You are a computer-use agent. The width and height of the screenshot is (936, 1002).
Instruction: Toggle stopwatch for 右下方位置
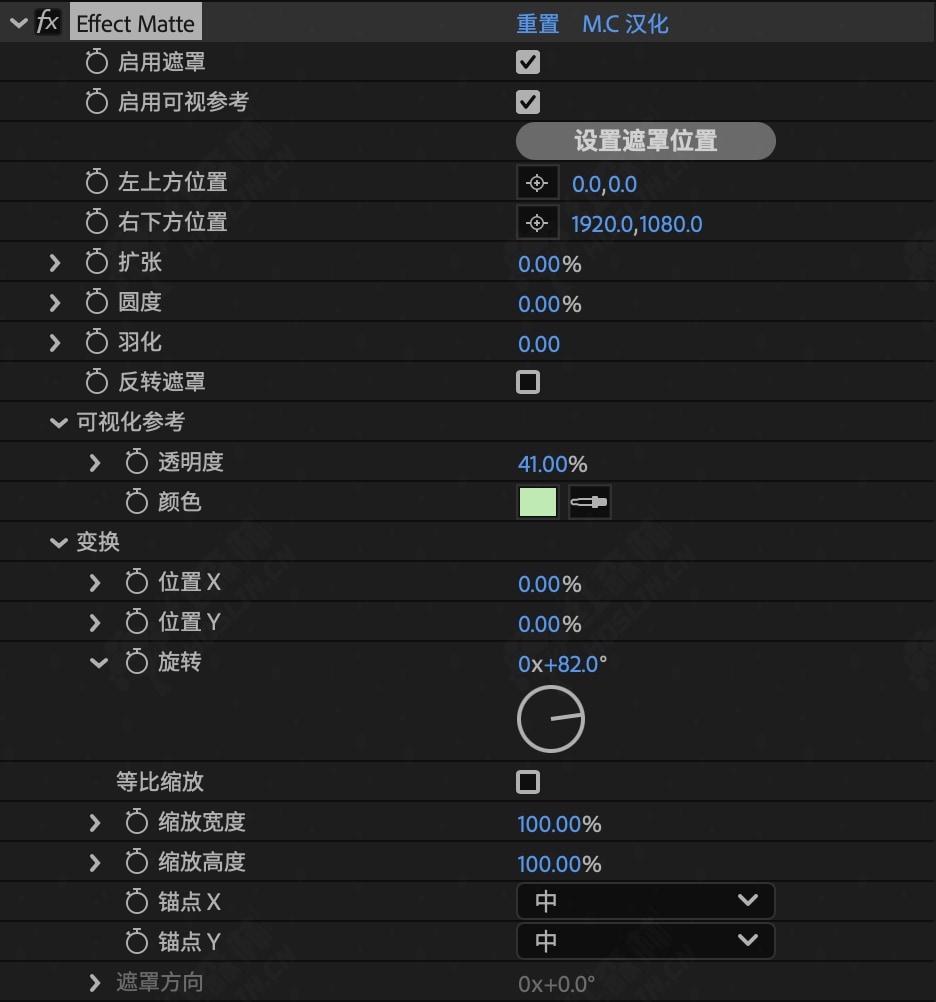click(96, 222)
